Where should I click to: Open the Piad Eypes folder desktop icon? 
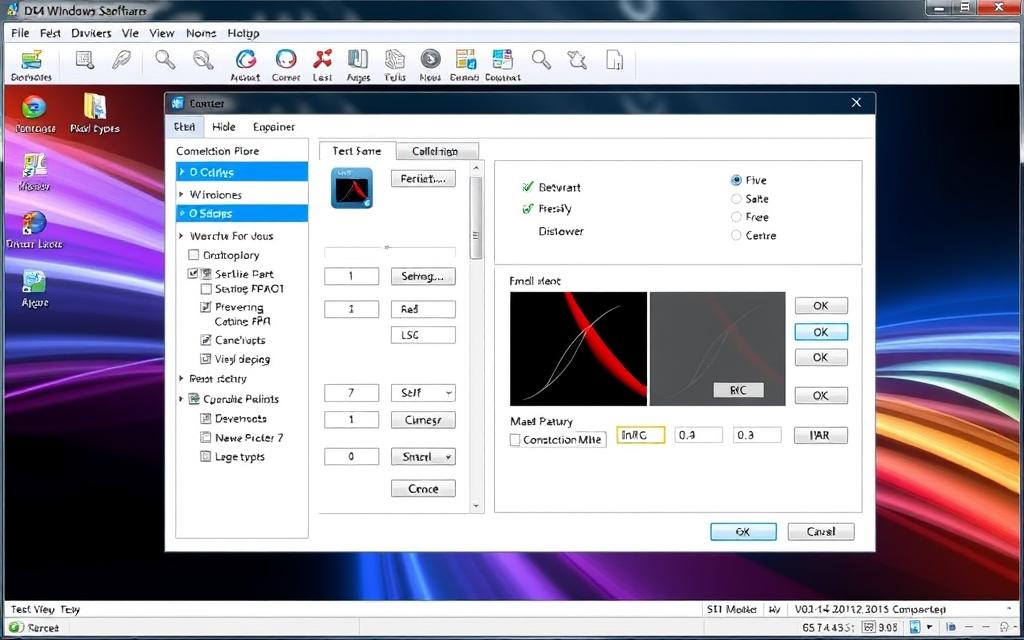click(x=95, y=106)
